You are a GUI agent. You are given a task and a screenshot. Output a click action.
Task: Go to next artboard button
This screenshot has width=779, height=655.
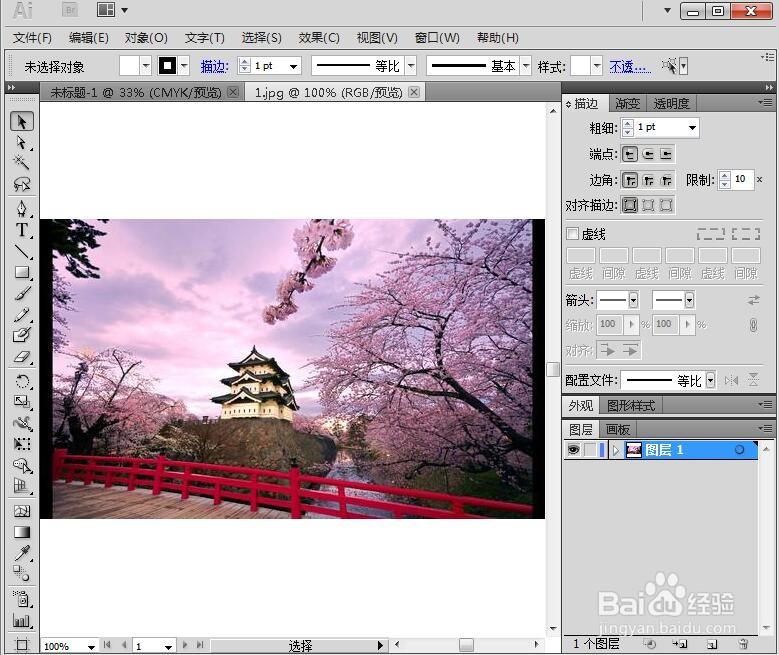[185, 645]
